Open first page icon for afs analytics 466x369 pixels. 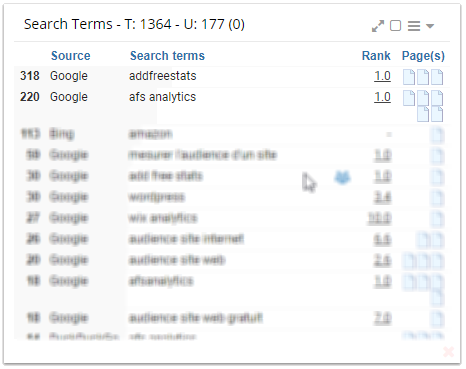(409, 98)
